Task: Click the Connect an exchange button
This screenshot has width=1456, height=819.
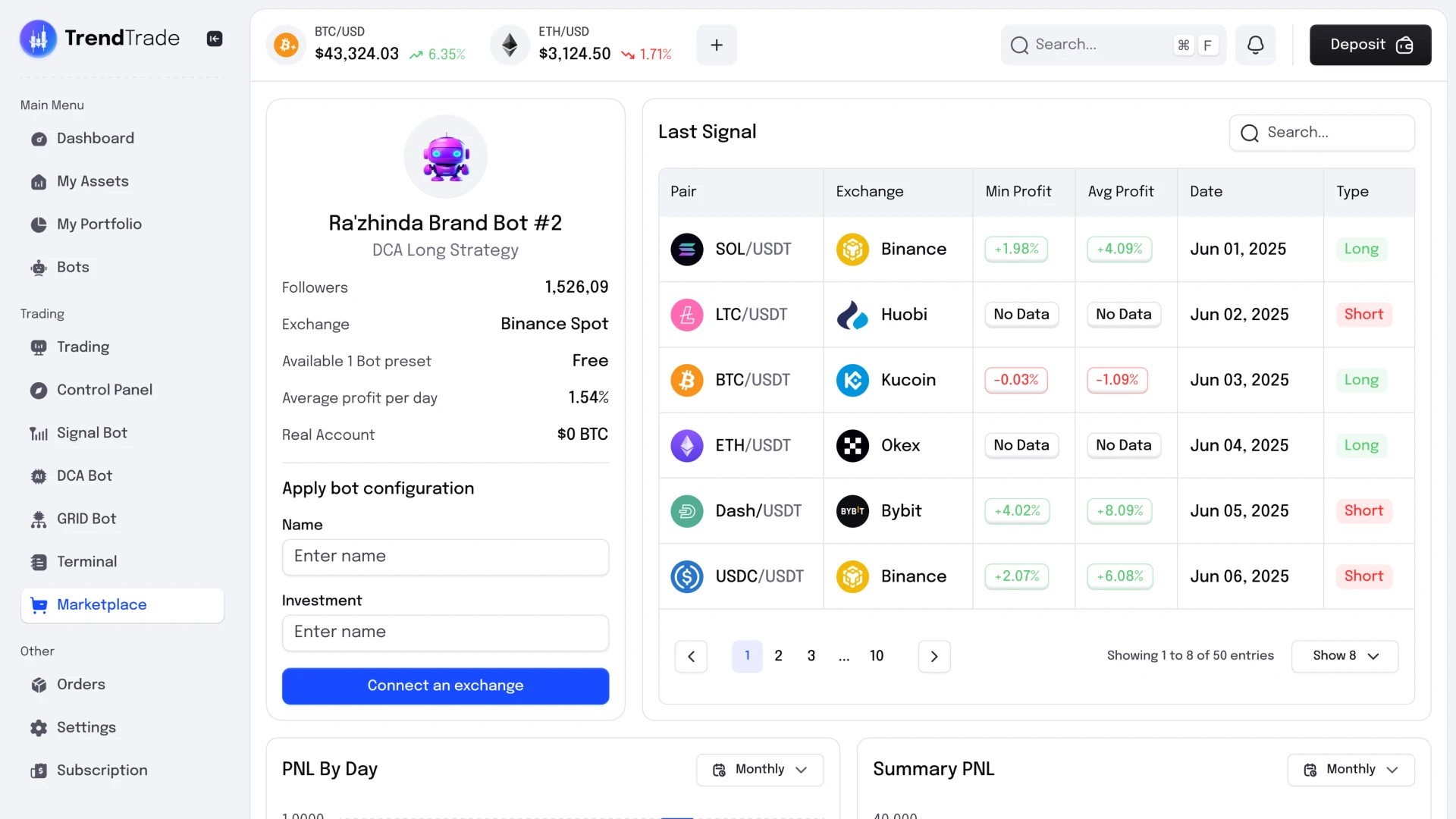Action: click(444, 685)
